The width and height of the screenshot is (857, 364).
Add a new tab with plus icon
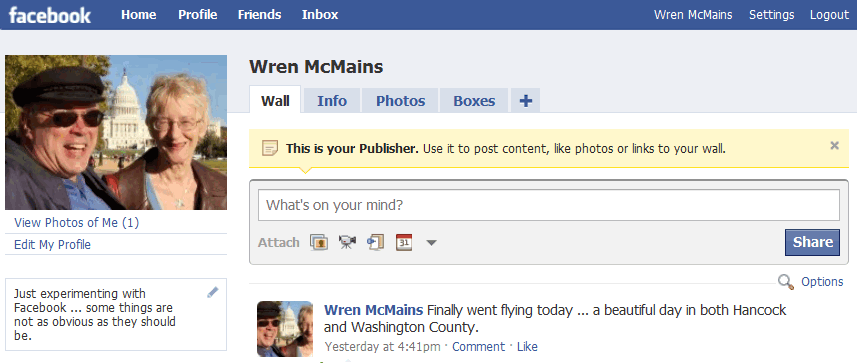525,101
